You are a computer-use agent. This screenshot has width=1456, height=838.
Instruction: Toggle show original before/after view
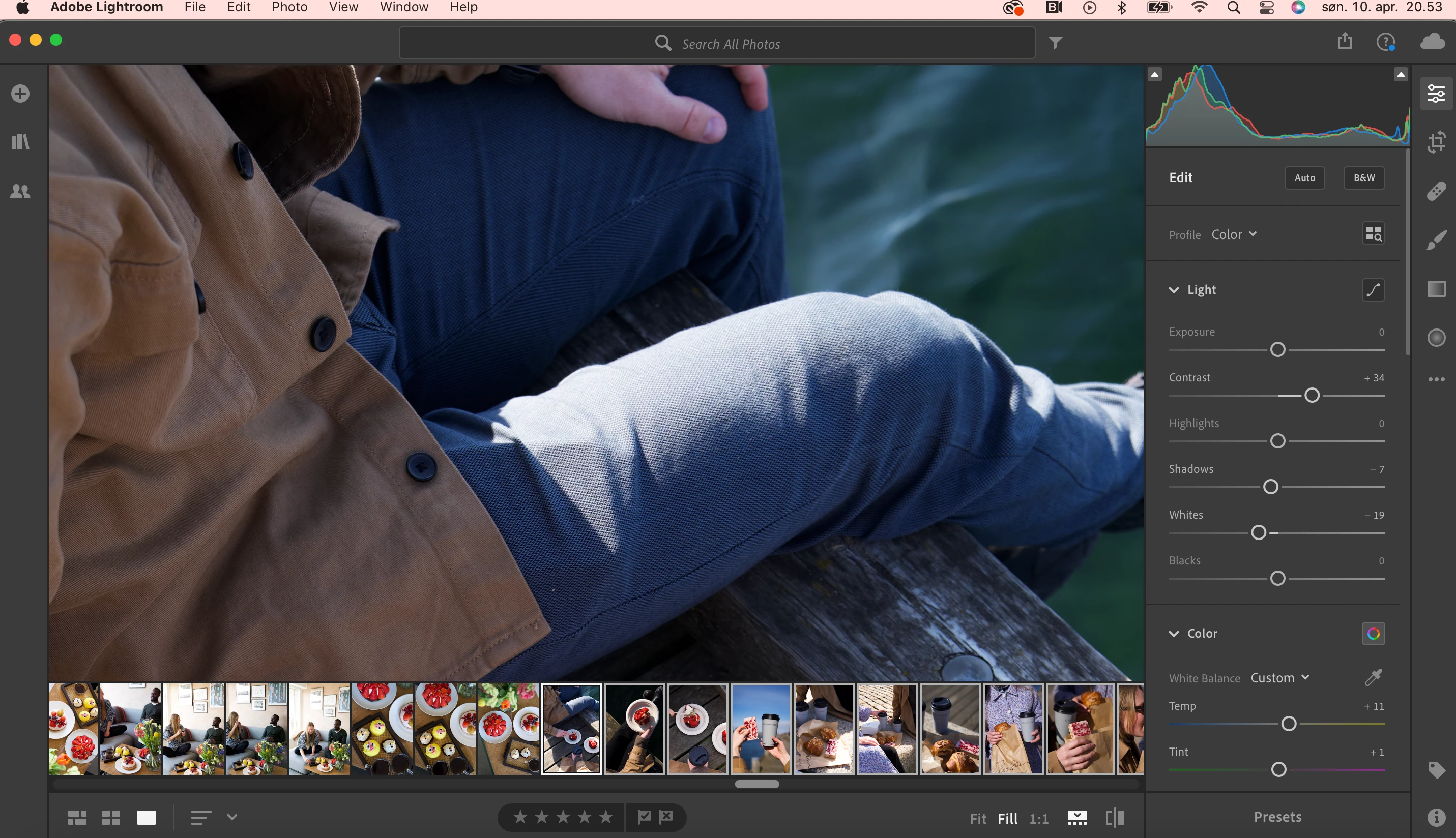coord(1115,817)
